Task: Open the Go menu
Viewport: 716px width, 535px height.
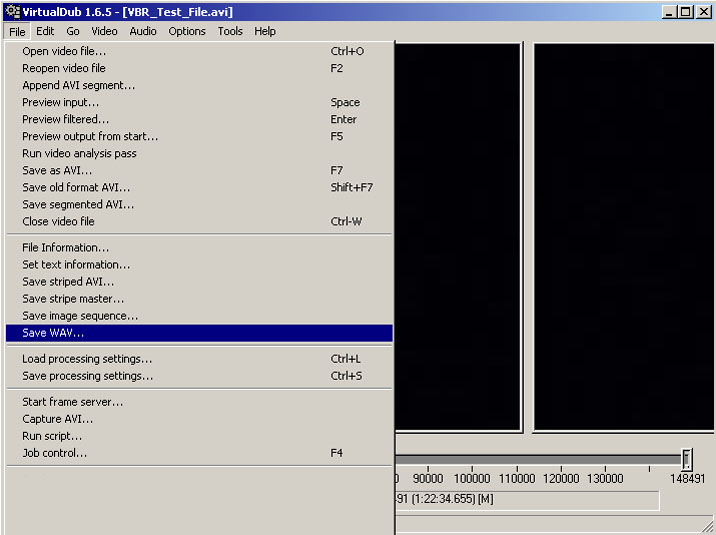Action: (73, 31)
